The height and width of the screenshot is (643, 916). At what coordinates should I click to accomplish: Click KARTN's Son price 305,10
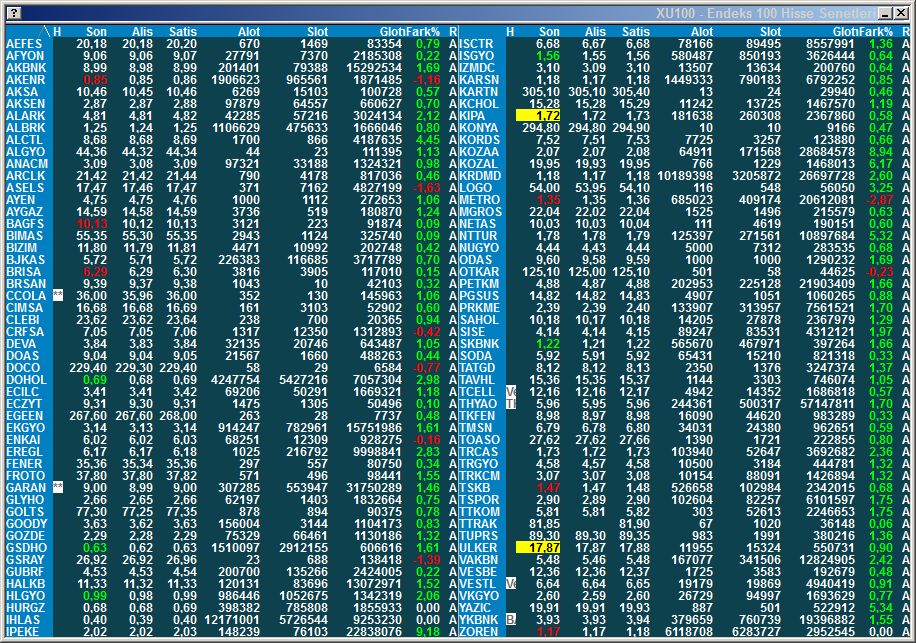pos(540,92)
